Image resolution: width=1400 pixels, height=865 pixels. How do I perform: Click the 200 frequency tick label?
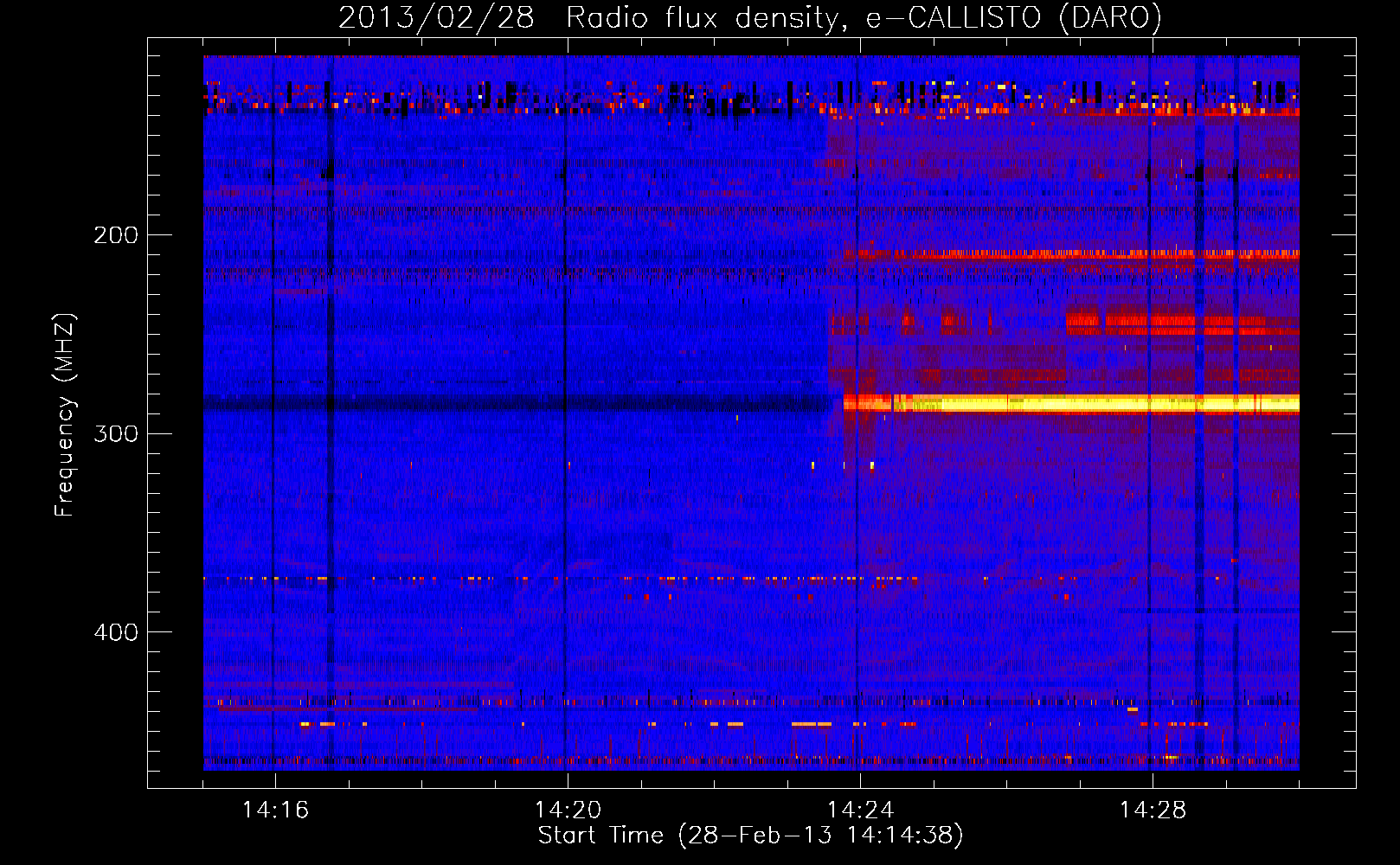[116, 235]
